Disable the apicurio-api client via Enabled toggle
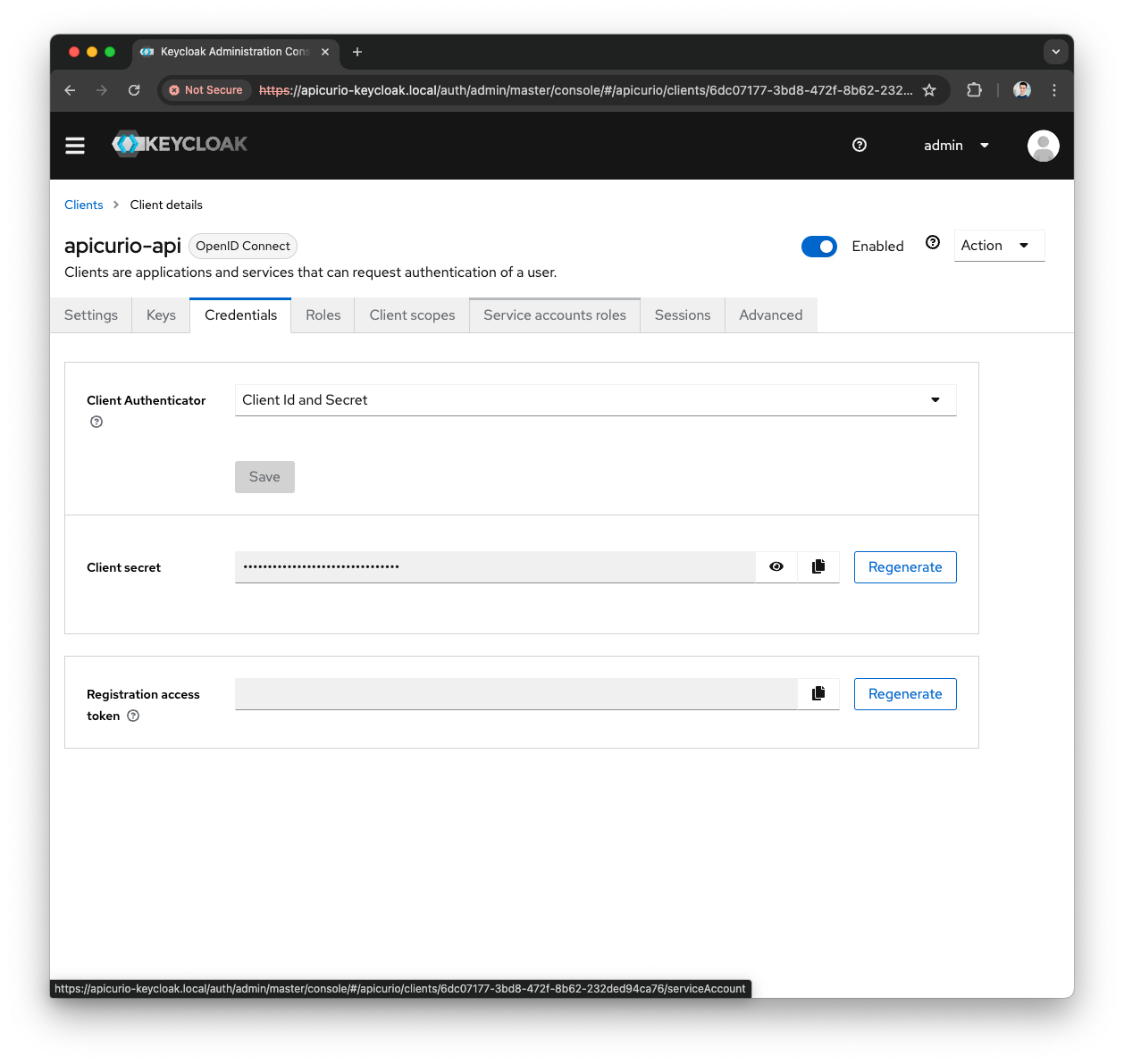The image size is (1124, 1064). click(x=819, y=246)
